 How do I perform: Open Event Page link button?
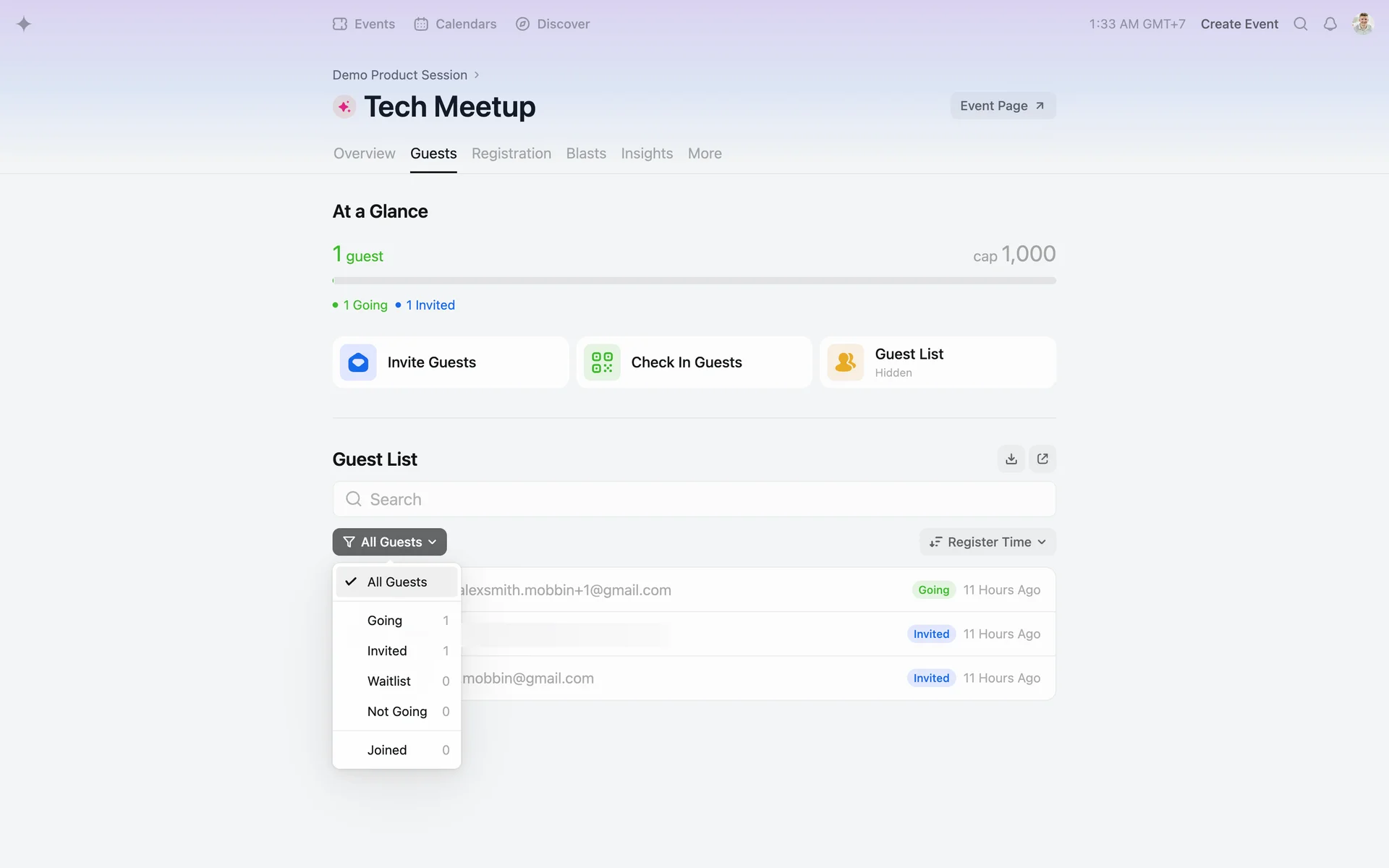(x=1002, y=106)
